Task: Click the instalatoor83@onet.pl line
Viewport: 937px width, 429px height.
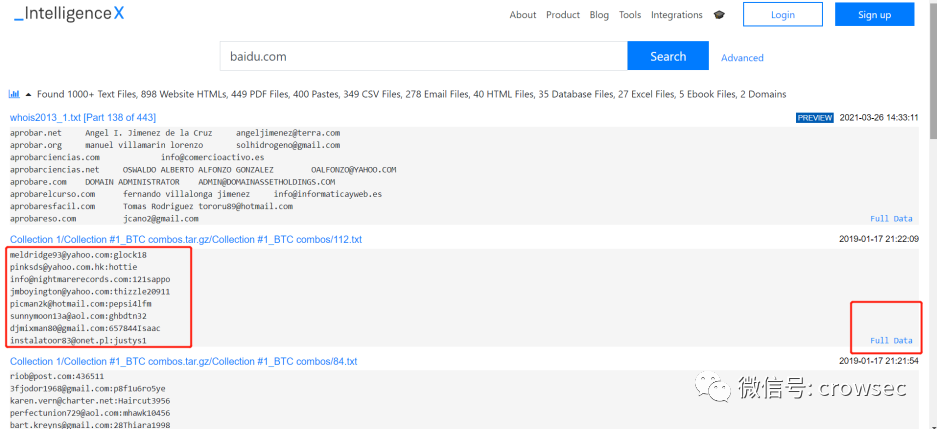Action: 78,341
